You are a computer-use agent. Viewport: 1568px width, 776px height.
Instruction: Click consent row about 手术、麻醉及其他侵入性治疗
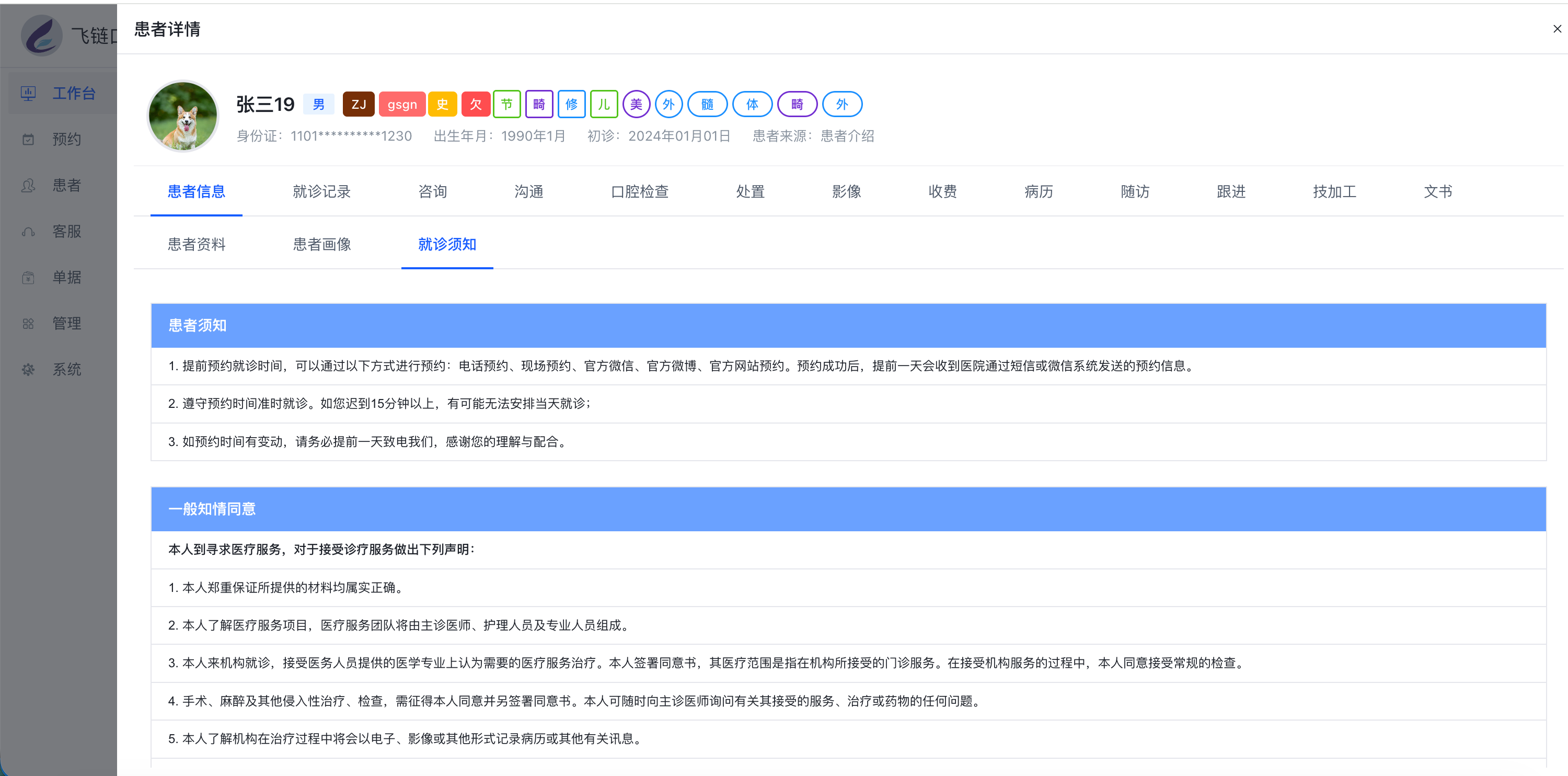click(x=848, y=701)
